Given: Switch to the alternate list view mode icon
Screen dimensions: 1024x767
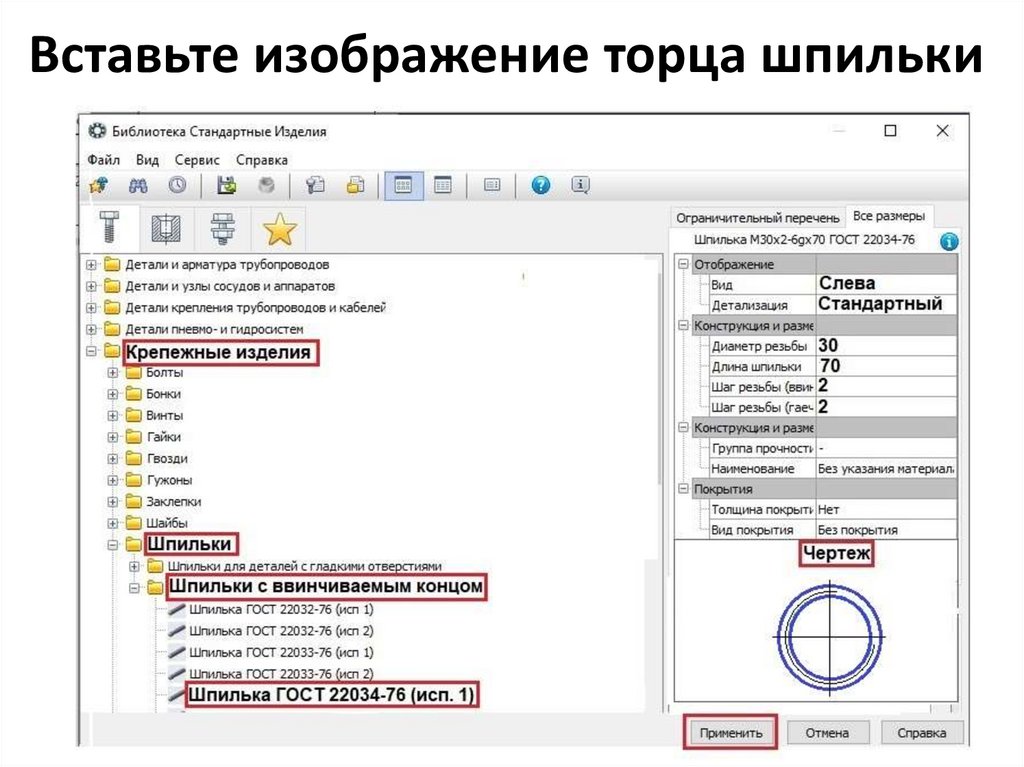Looking at the screenshot, I should point(443,185).
